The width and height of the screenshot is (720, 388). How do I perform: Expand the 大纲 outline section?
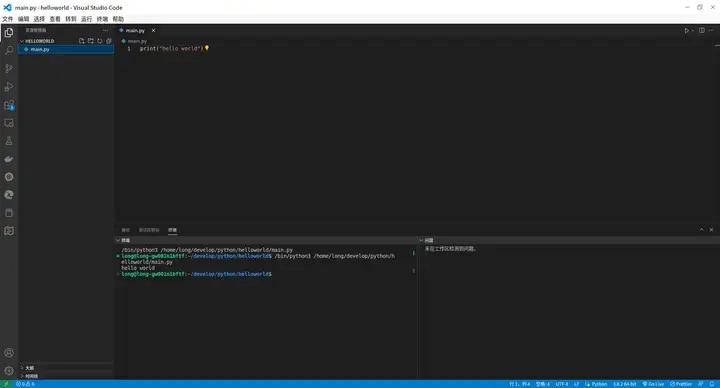(66, 368)
